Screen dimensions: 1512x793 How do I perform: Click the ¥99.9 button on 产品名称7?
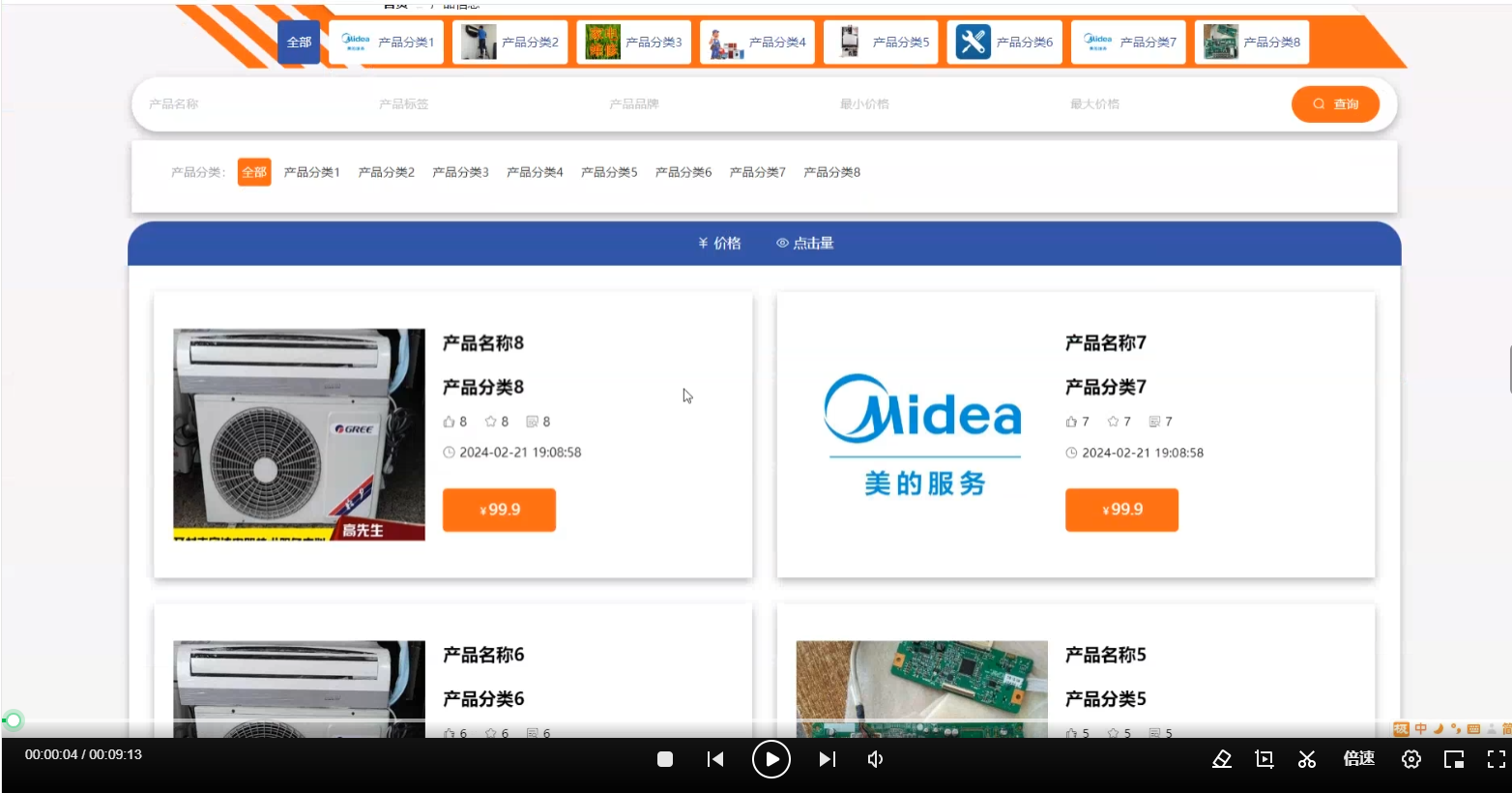point(1121,510)
